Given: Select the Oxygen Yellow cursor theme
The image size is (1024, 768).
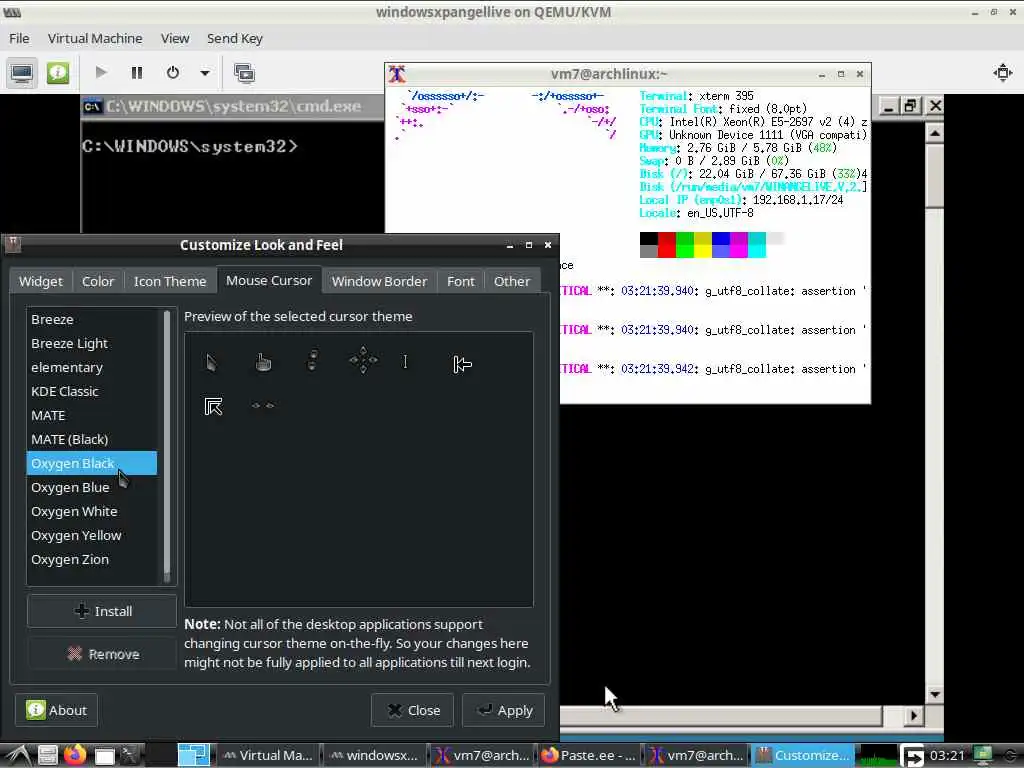Looking at the screenshot, I should click(x=91, y=536).
